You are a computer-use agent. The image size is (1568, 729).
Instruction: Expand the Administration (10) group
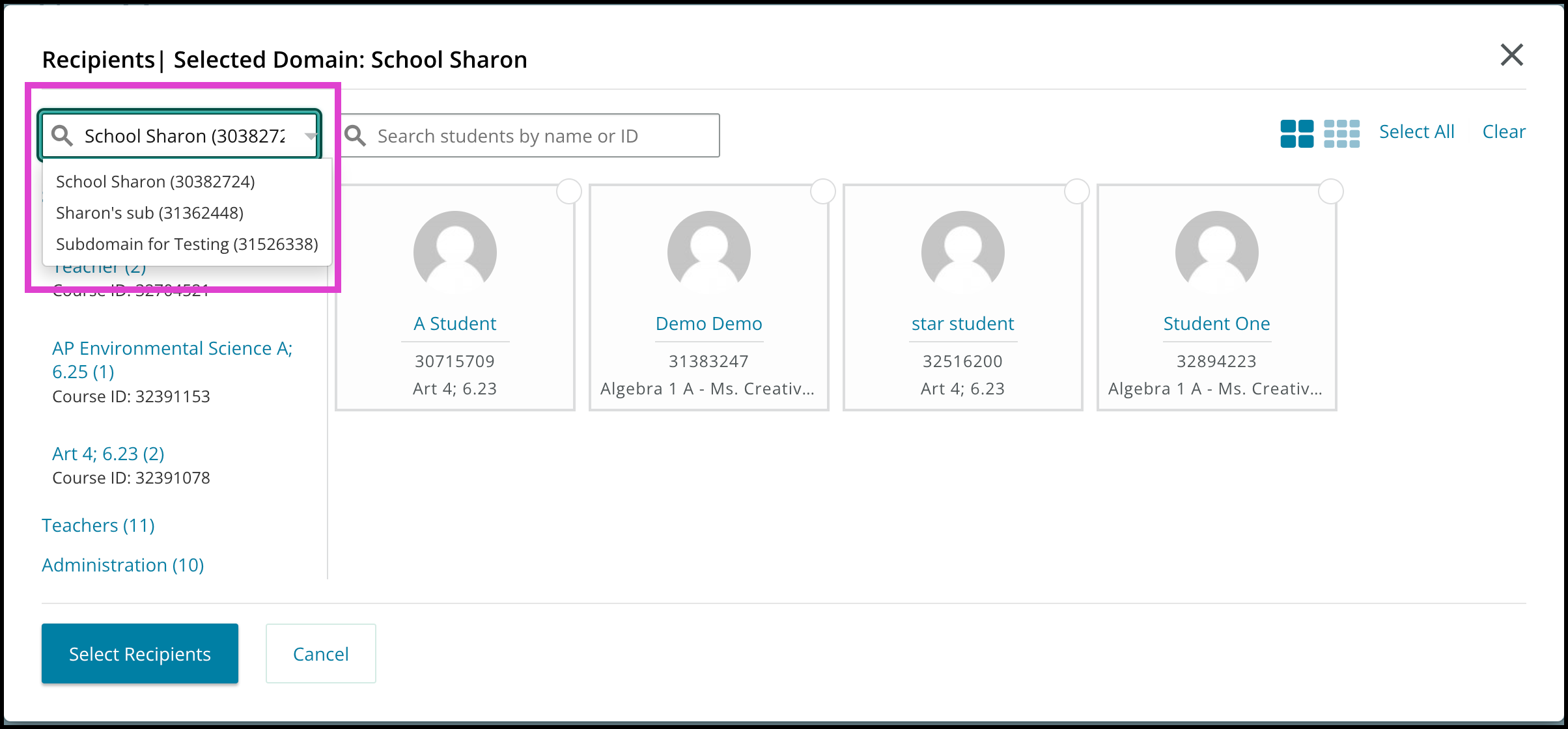[x=123, y=565]
